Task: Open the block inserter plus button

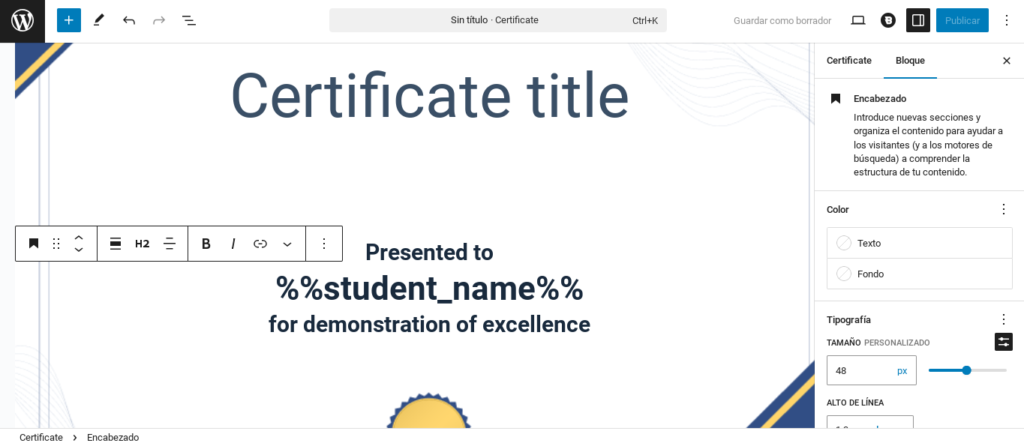Action: point(69,20)
